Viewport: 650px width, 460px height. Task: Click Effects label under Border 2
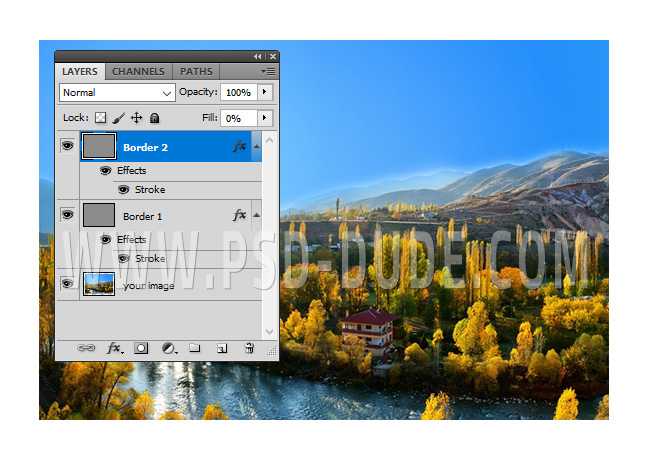131,170
